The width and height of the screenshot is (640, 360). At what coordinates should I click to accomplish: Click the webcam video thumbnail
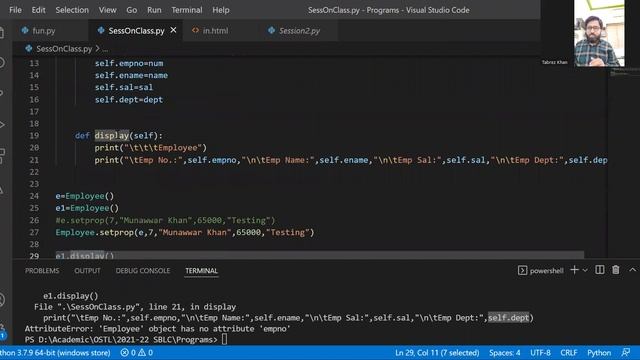point(599,33)
